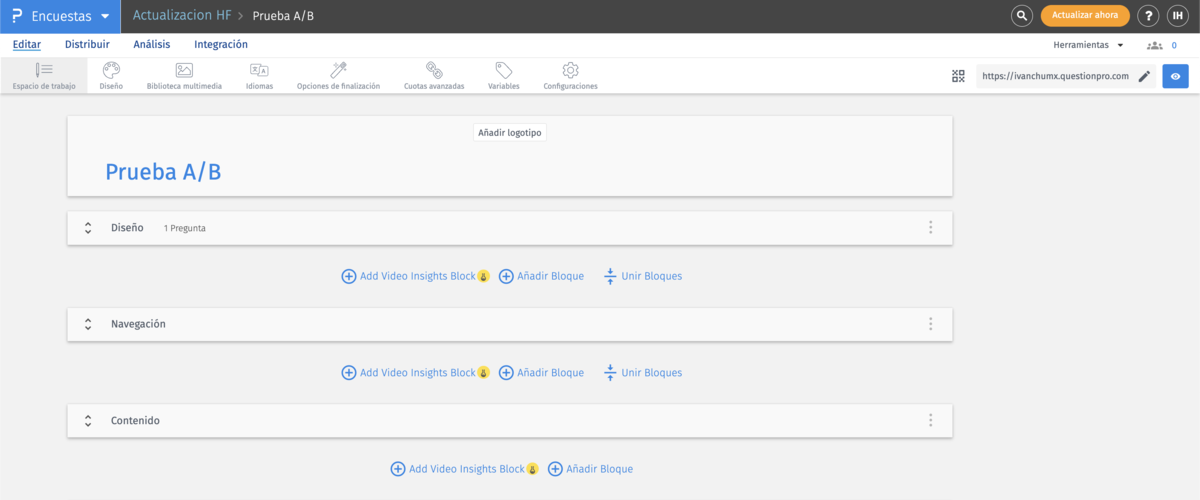Select the Espacio de trabajo tool

tap(44, 76)
